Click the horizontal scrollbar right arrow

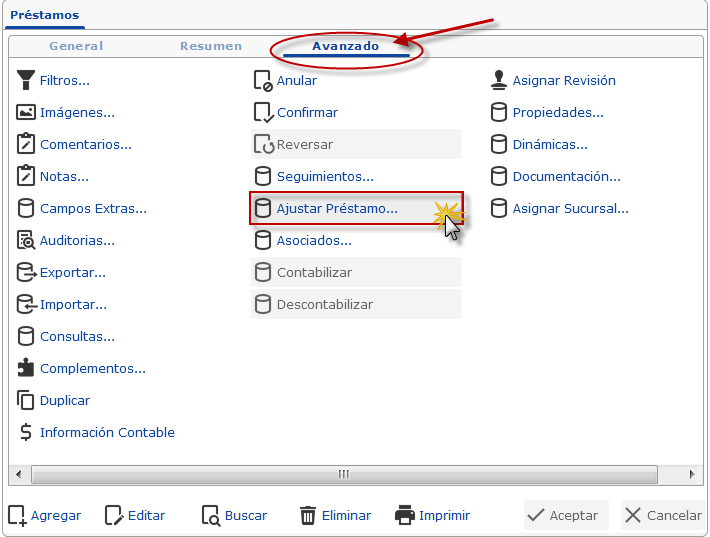tap(692, 475)
